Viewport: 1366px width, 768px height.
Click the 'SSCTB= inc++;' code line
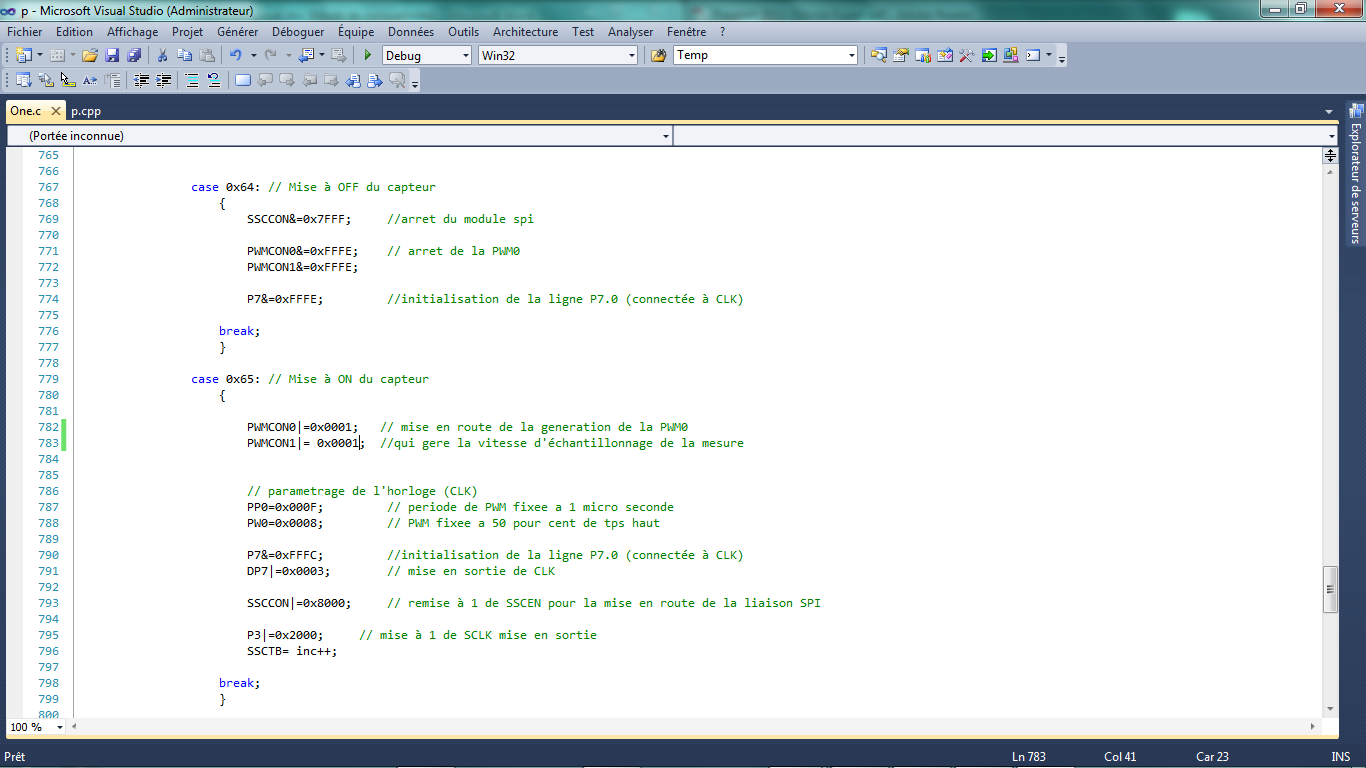(x=292, y=651)
